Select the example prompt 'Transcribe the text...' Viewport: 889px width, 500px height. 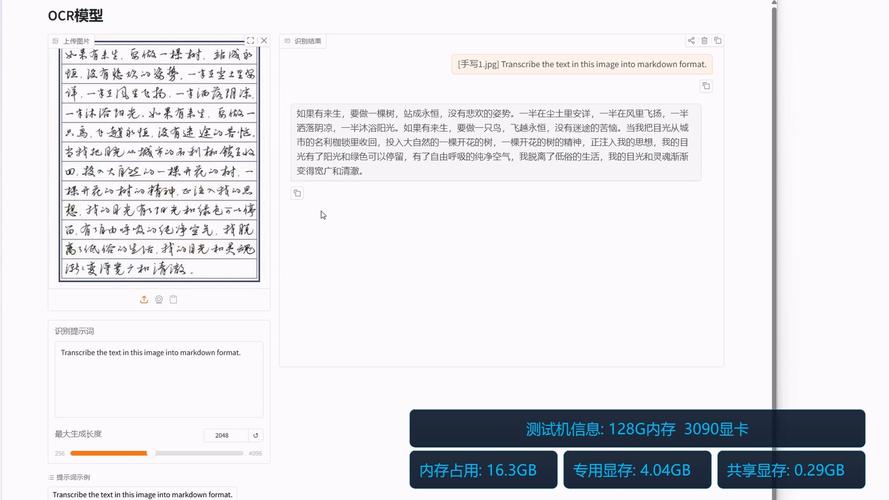click(142, 494)
